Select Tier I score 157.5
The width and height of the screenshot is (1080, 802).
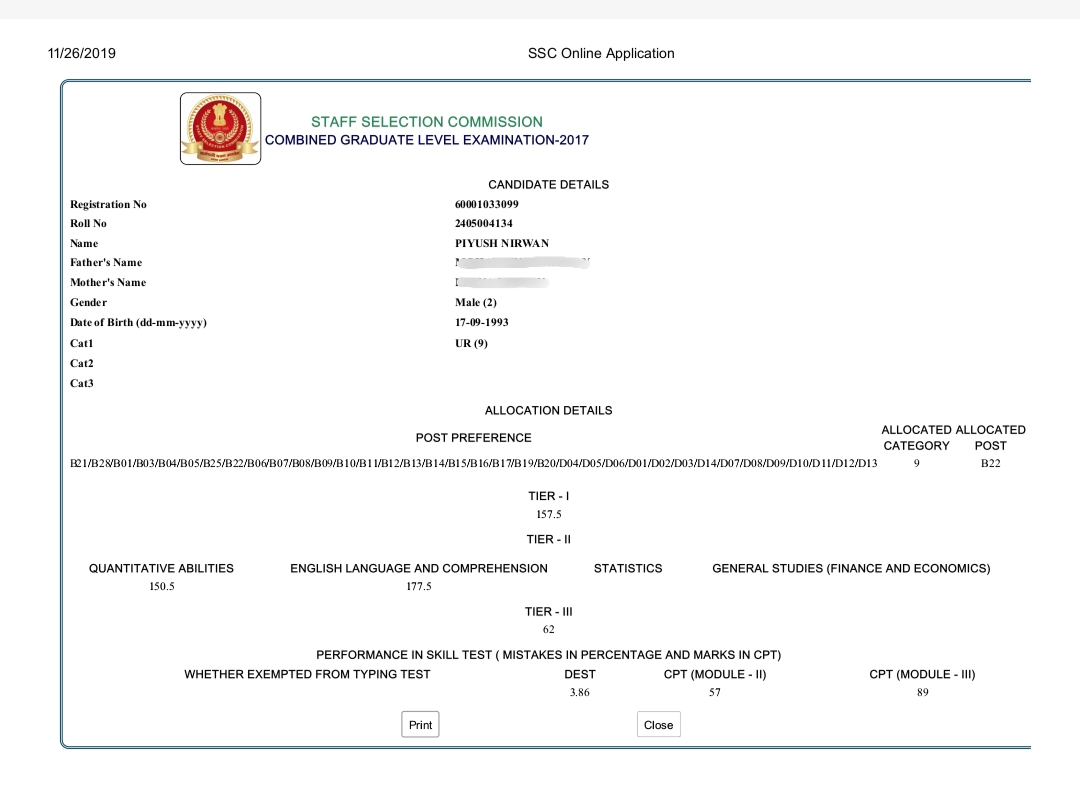coord(549,515)
